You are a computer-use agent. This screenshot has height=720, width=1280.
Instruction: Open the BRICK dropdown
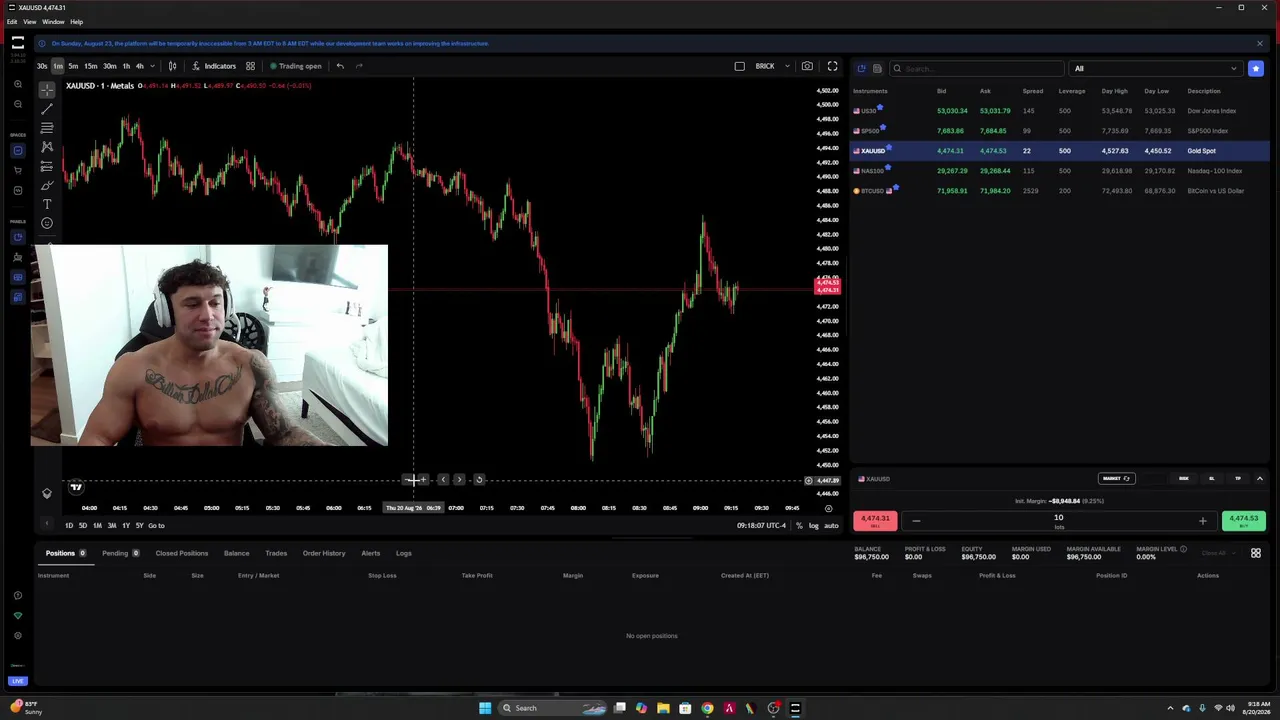pyautogui.click(x=772, y=66)
